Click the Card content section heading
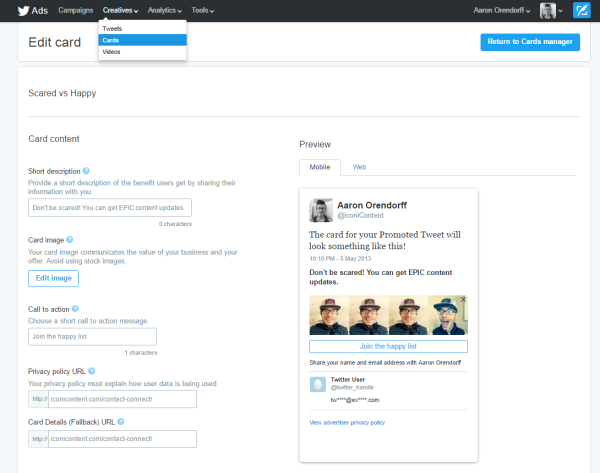600x473 pixels. 54,139
